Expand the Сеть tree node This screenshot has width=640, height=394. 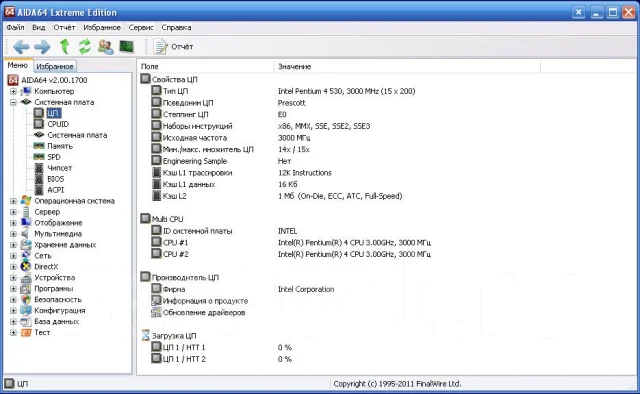[13, 256]
